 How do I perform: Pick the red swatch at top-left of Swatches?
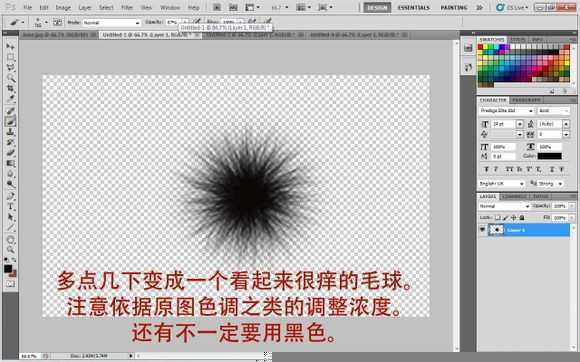pos(480,47)
